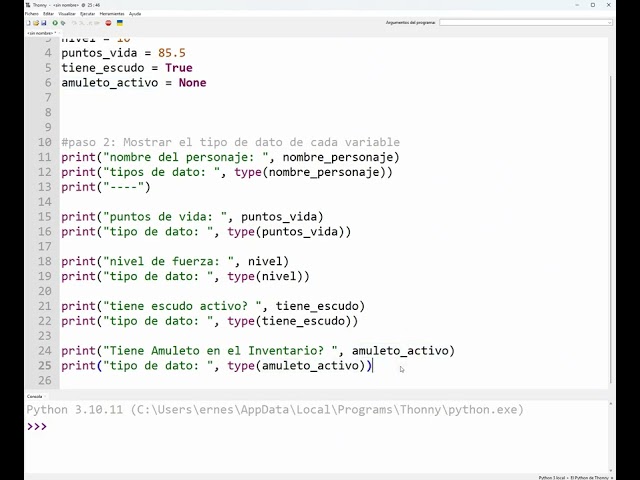The height and width of the screenshot is (480, 640).
Task: Click the Python 3.10.11 version line in console
Action: point(275,410)
